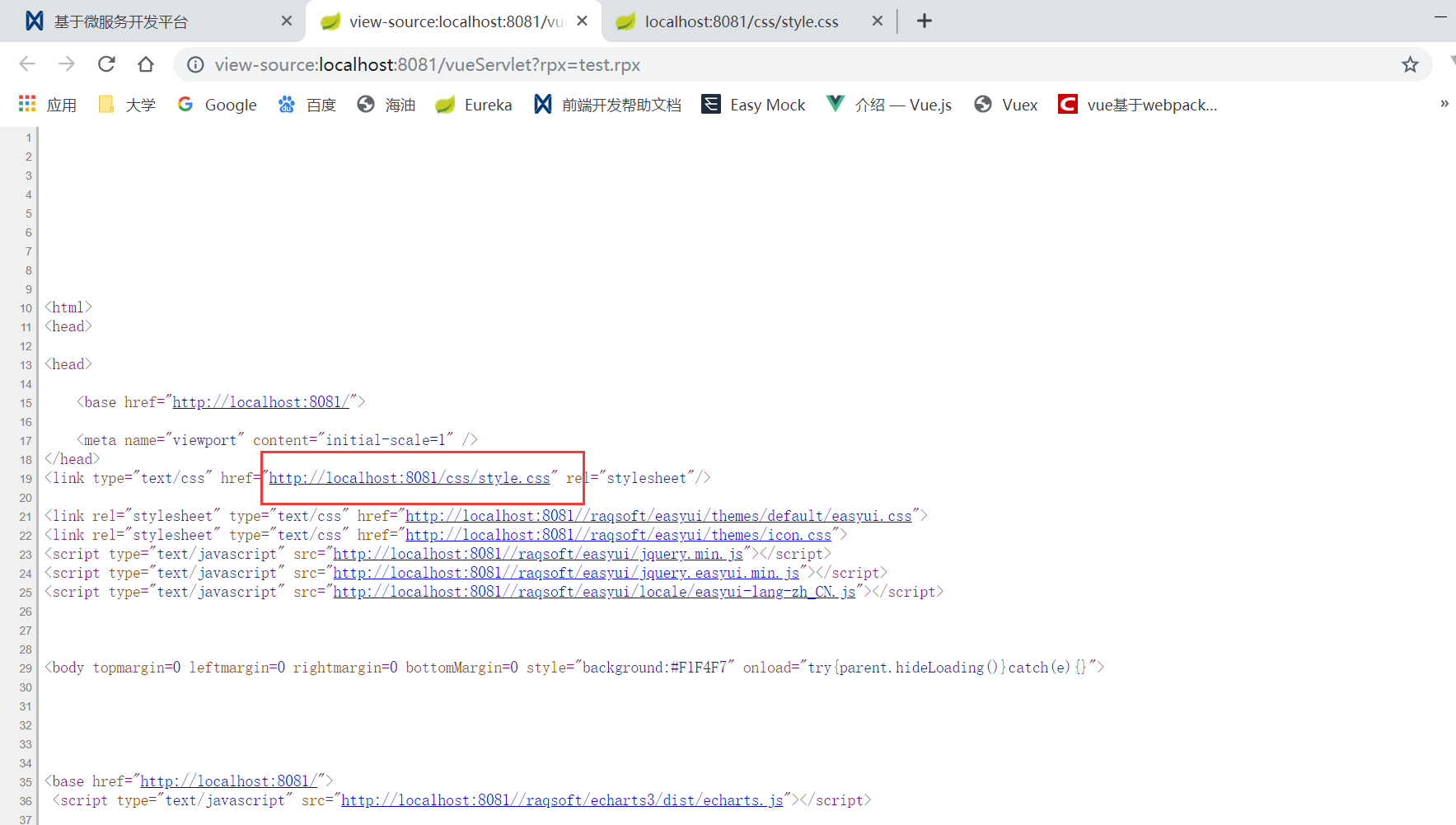Click the browser reload button
1456x825 pixels.
coord(106,64)
